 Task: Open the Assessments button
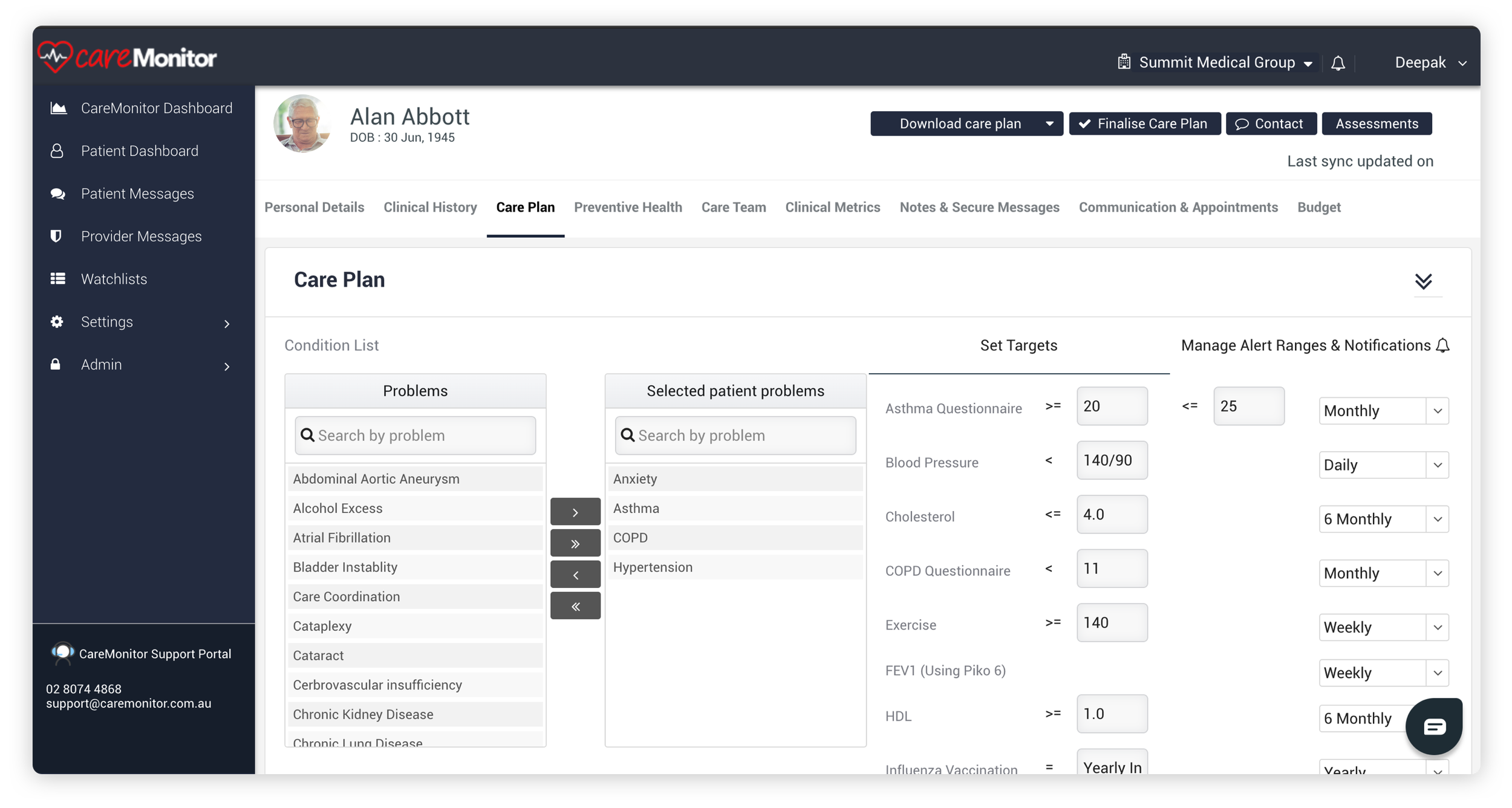pyautogui.click(x=1377, y=123)
